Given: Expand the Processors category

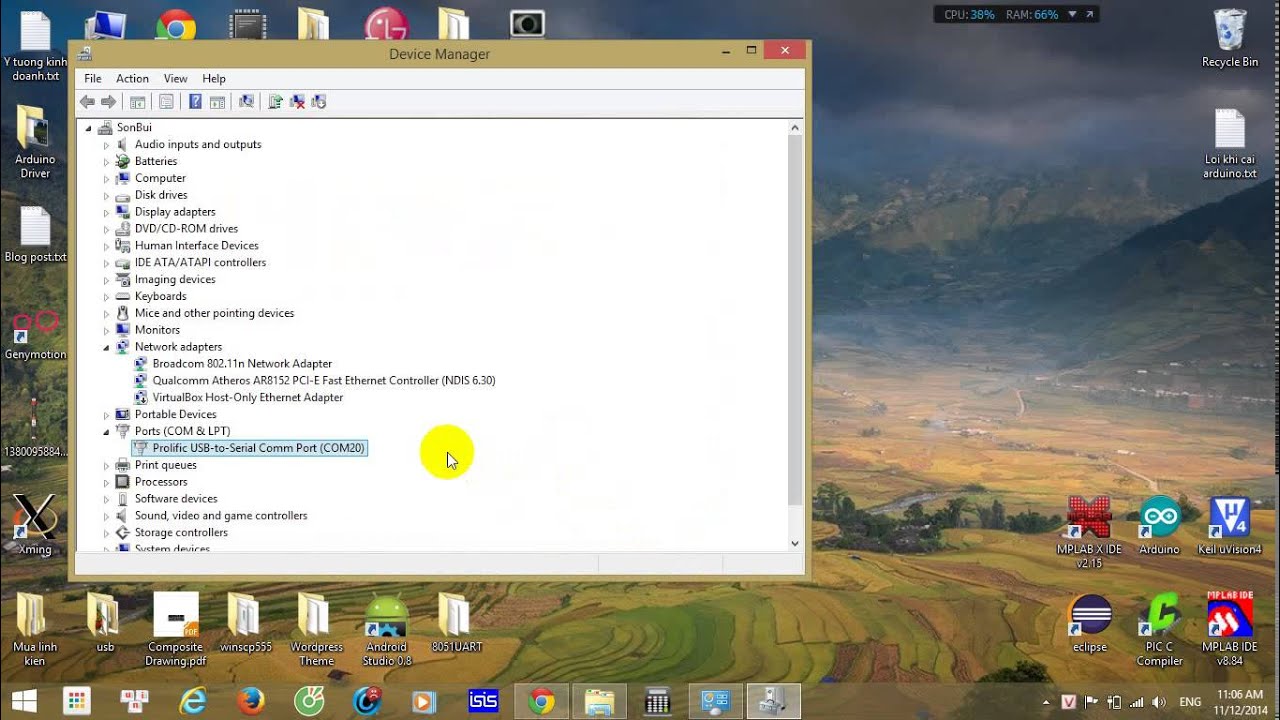Looking at the screenshot, I should (x=106, y=482).
